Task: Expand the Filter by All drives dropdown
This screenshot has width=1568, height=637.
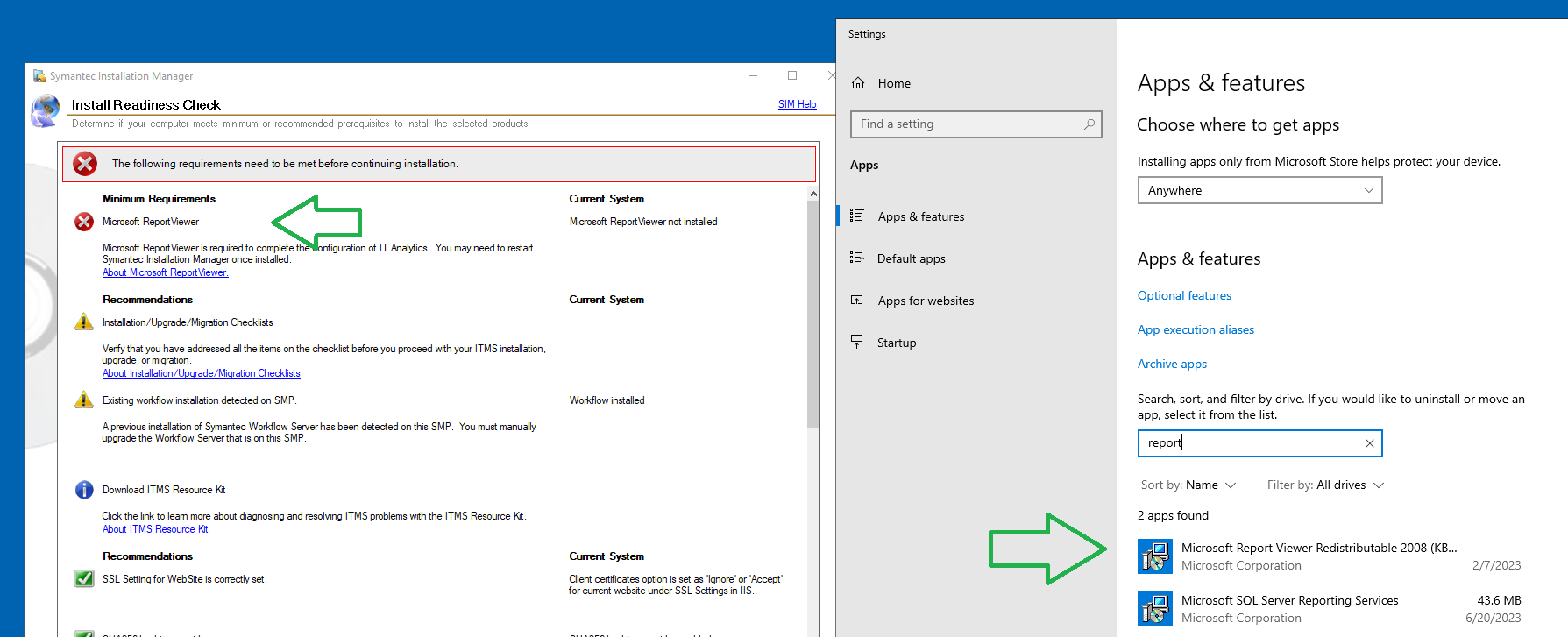Action: click(x=1325, y=485)
